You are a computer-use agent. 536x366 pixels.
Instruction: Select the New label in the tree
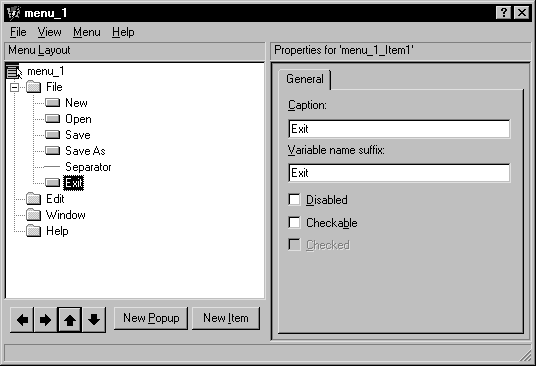pos(76,103)
